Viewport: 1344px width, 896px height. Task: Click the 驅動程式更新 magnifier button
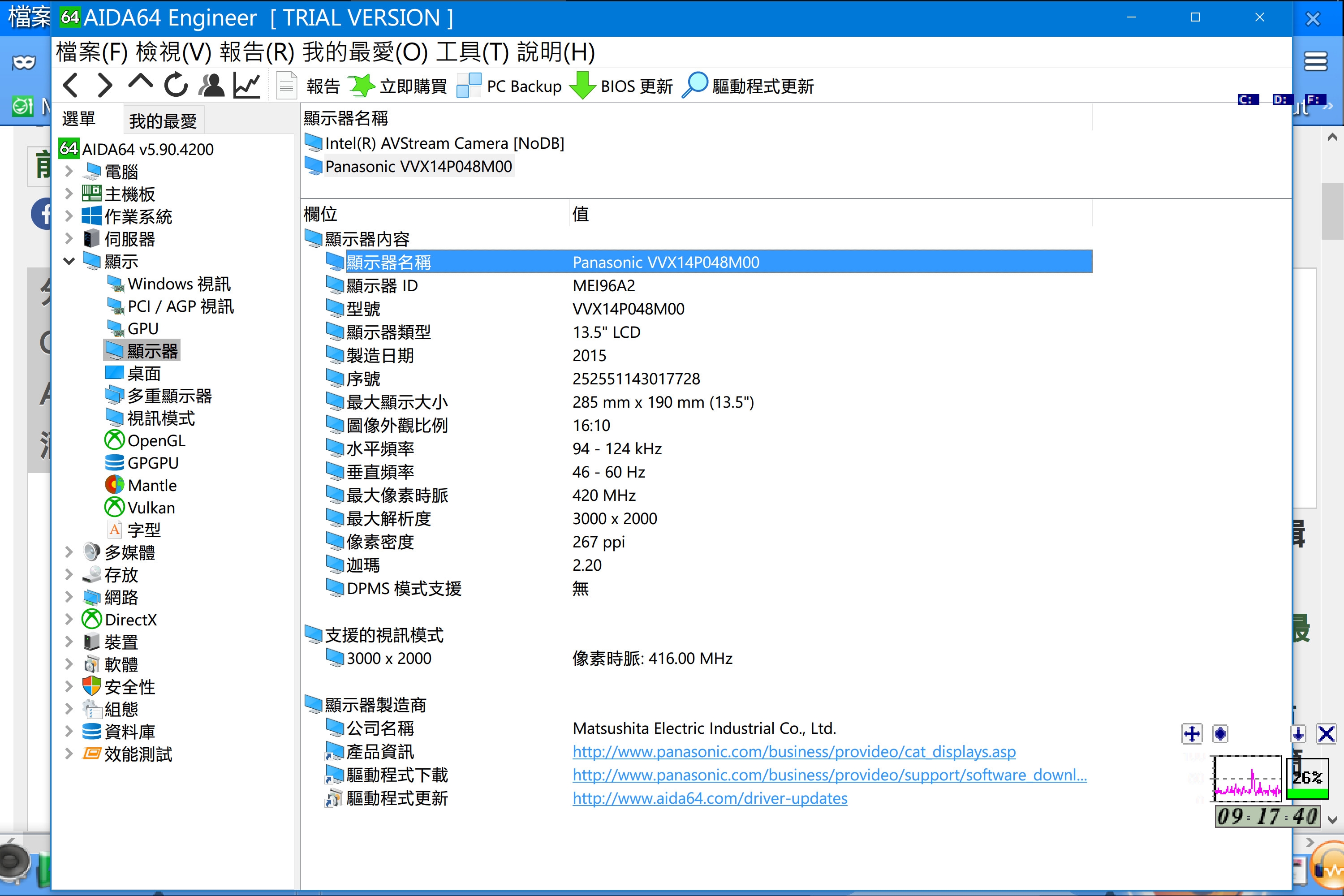(748, 86)
